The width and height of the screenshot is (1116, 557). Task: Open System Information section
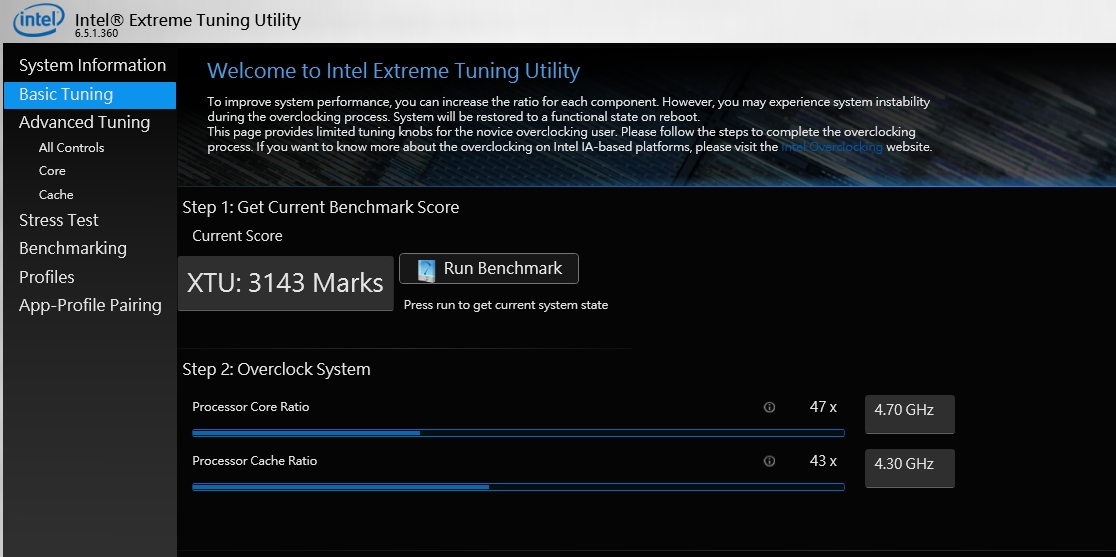point(92,65)
